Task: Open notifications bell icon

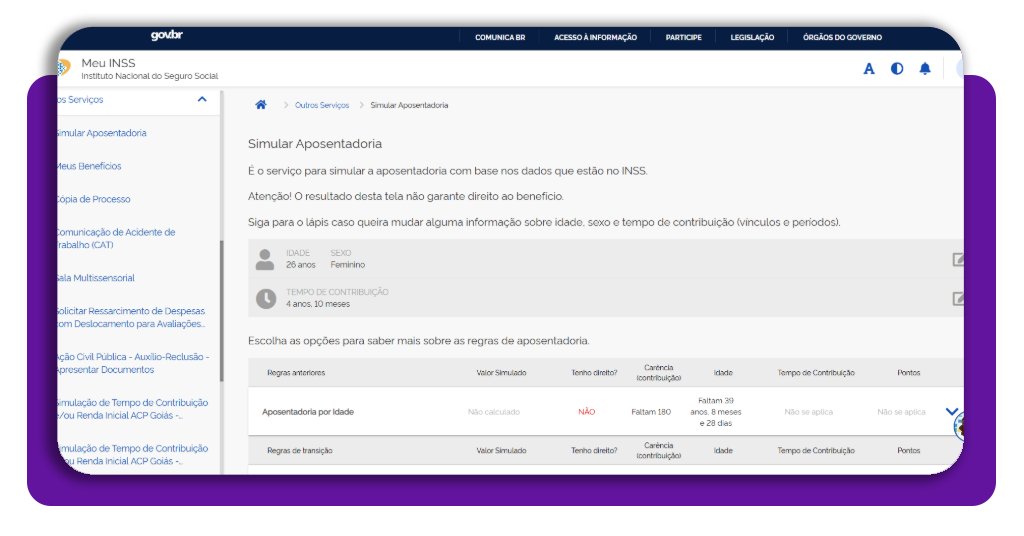Action: (x=925, y=69)
